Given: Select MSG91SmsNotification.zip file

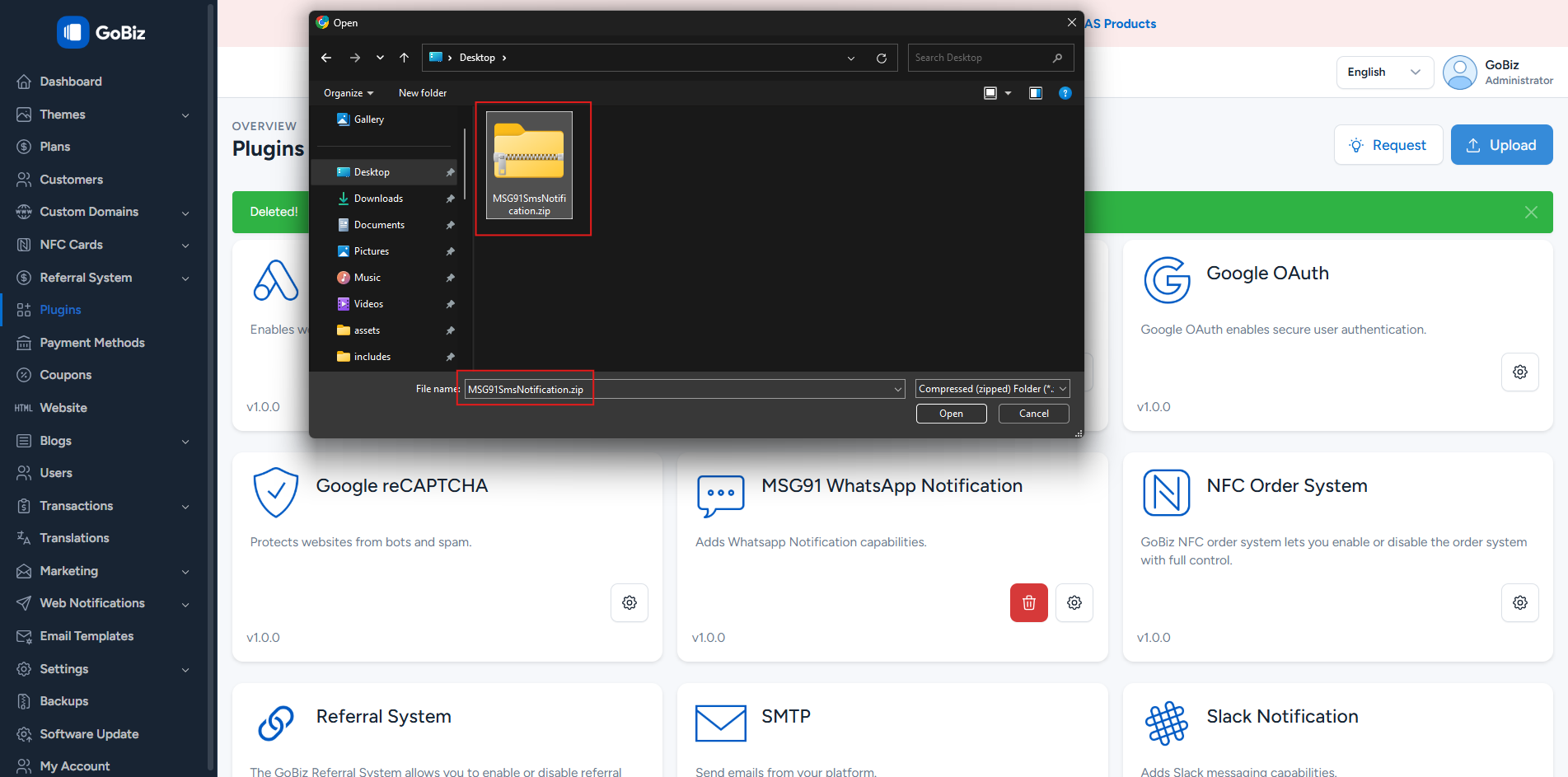Looking at the screenshot, I should tap(529, 166).
